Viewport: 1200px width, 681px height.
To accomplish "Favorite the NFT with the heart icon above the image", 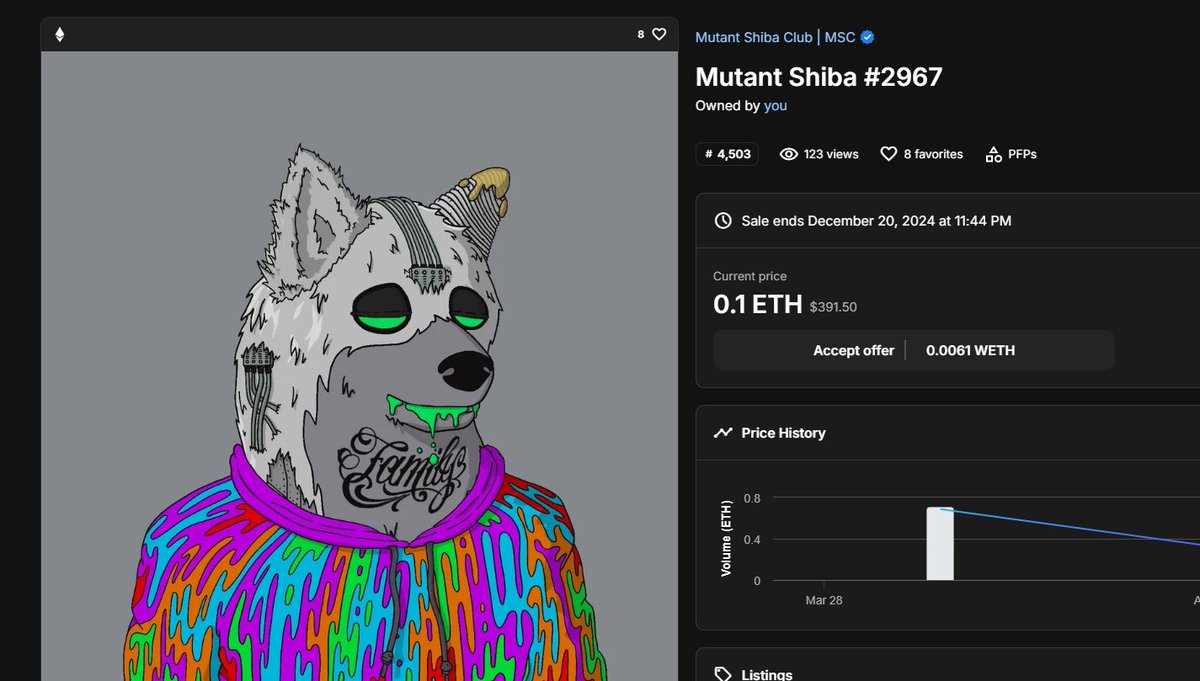I will coord(659,34).
